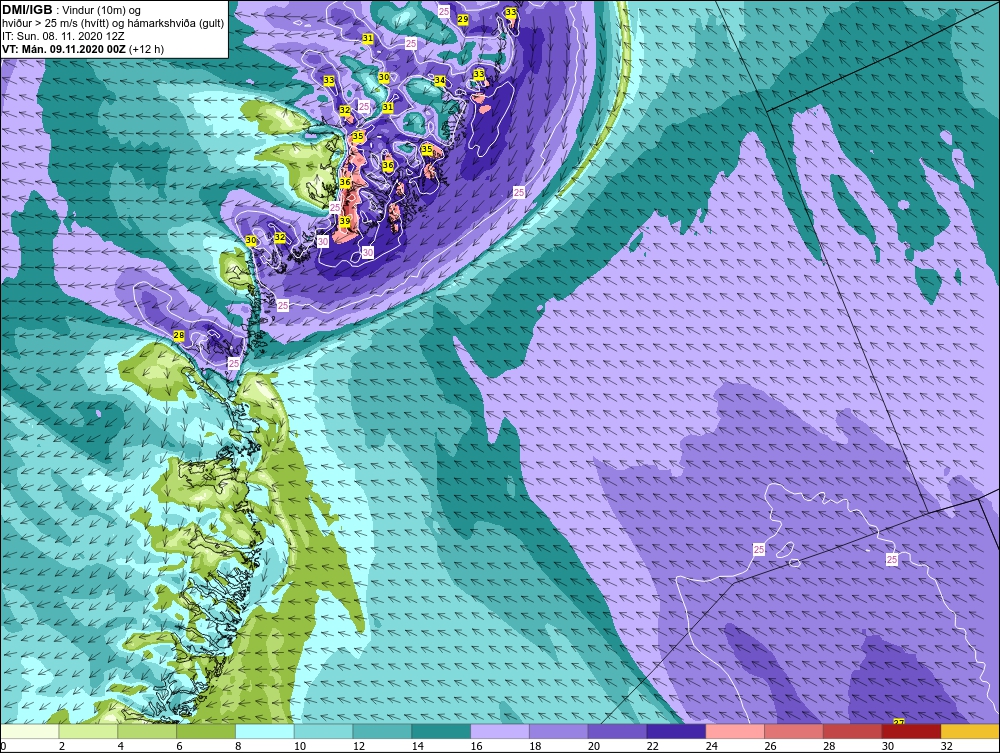Select the orange legend swatch above 32 m/s
Image resolution: width=1000 pixels, height=753 pixels.
[970, 731]
